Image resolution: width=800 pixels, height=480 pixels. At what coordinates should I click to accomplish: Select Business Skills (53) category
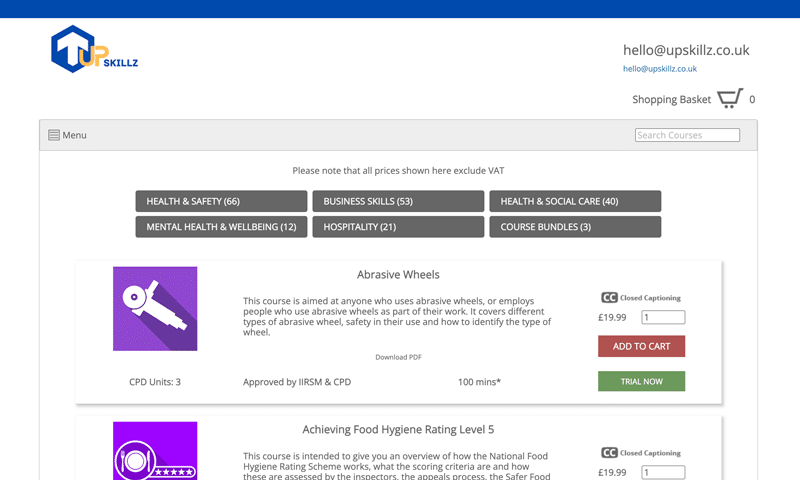click(398, 201)
